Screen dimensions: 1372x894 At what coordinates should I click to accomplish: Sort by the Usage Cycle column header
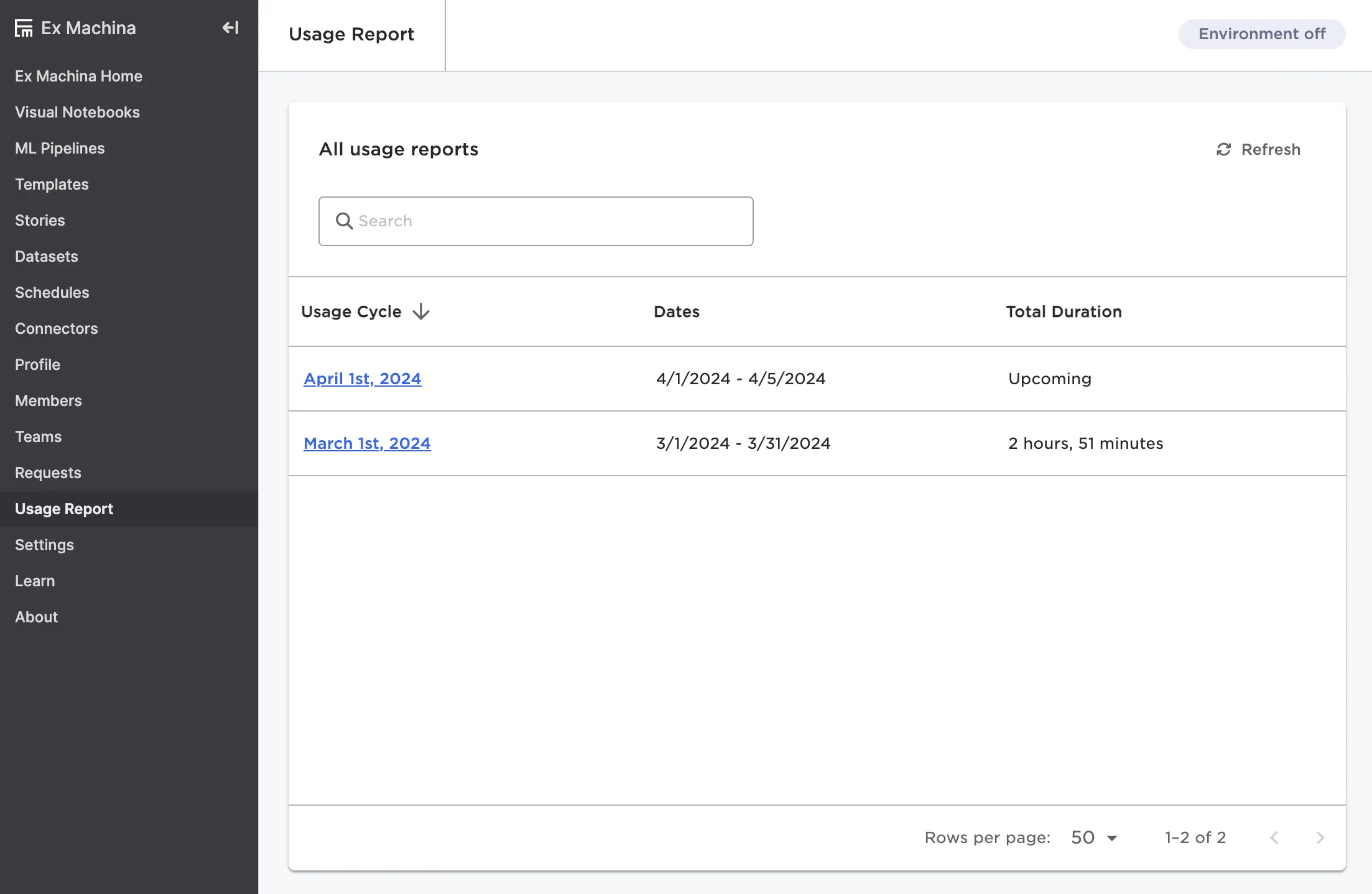point(351,311)
